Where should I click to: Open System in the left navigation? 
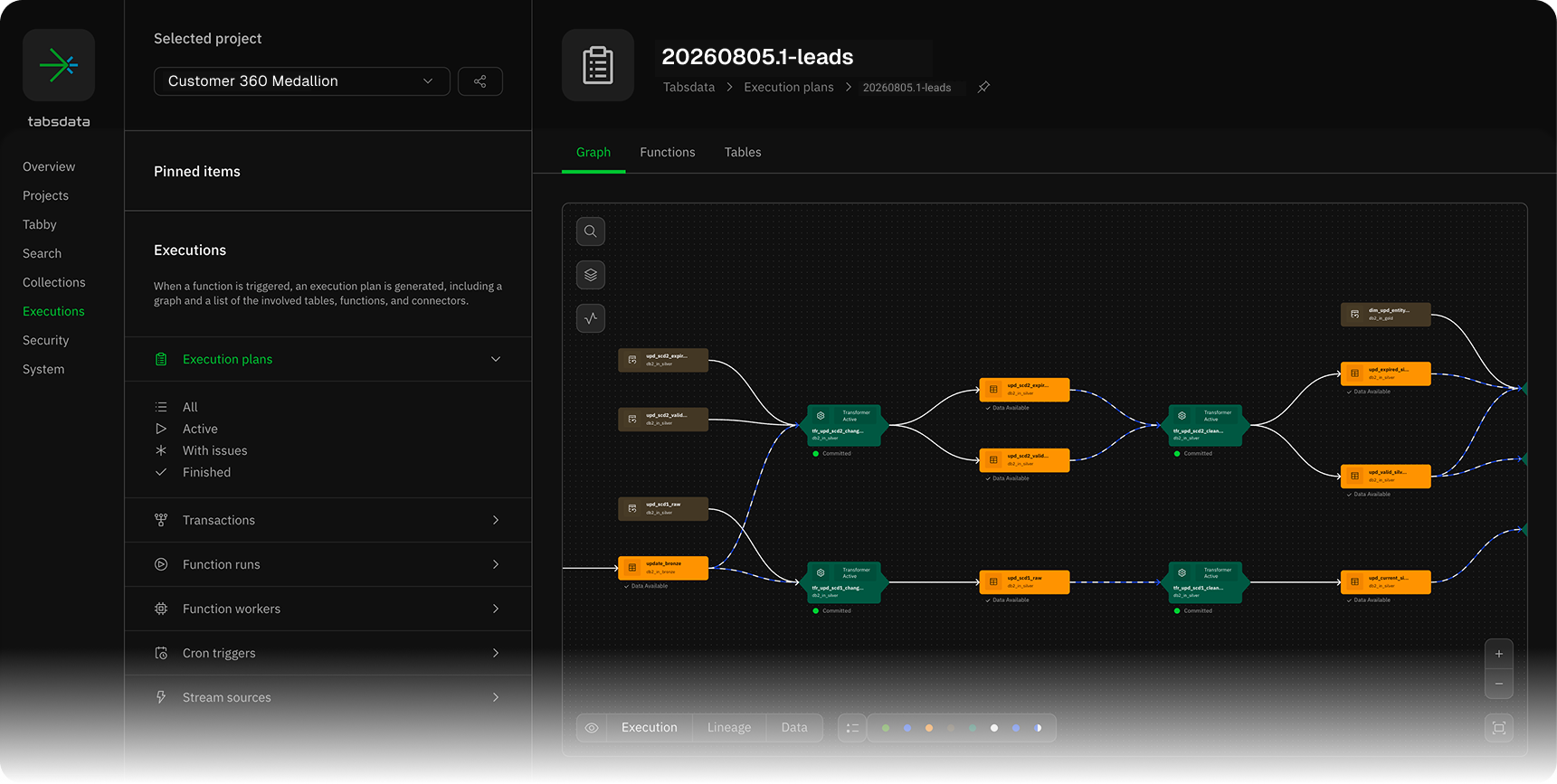(43, 369)
